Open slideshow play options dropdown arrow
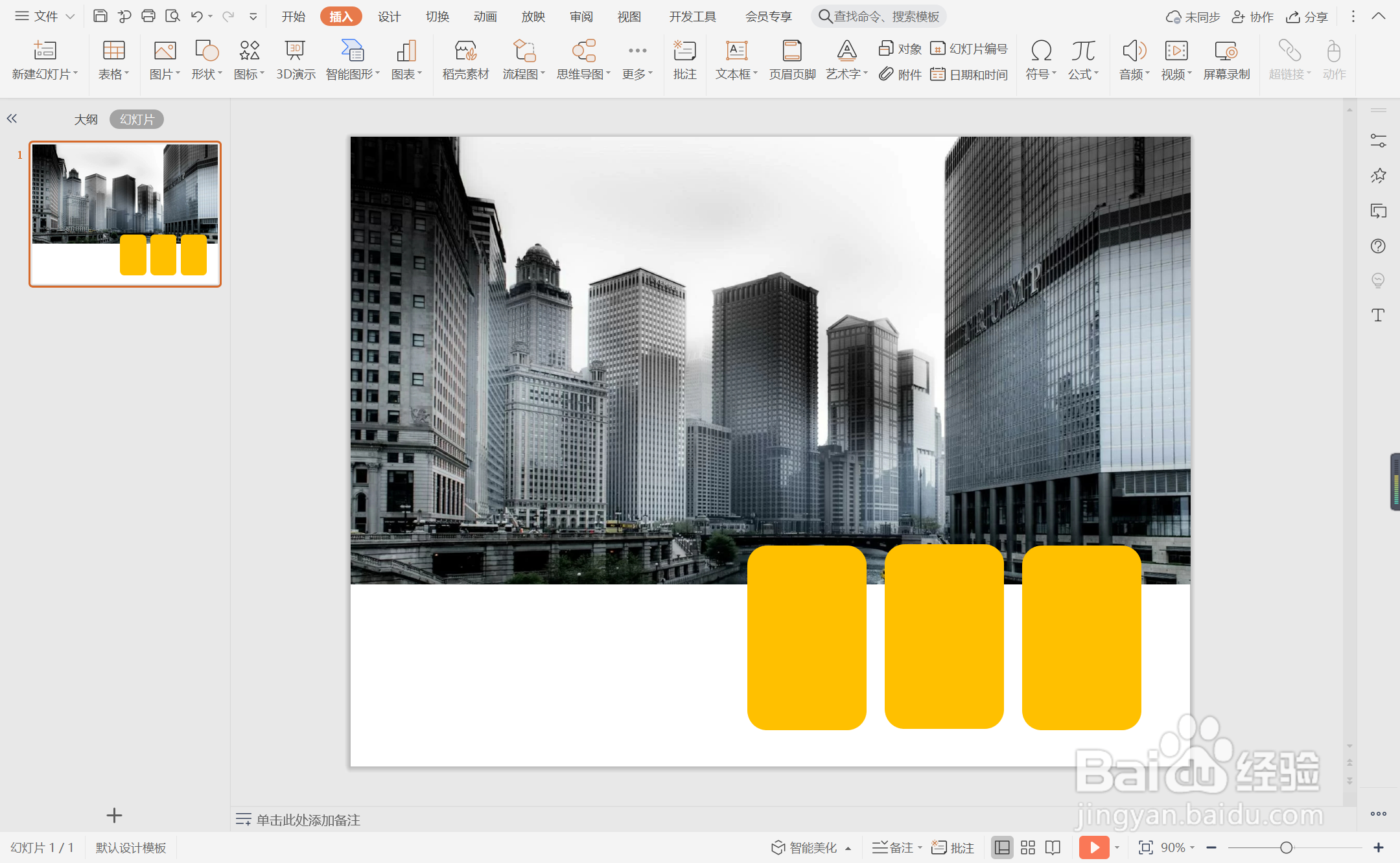 (1117, 847)
